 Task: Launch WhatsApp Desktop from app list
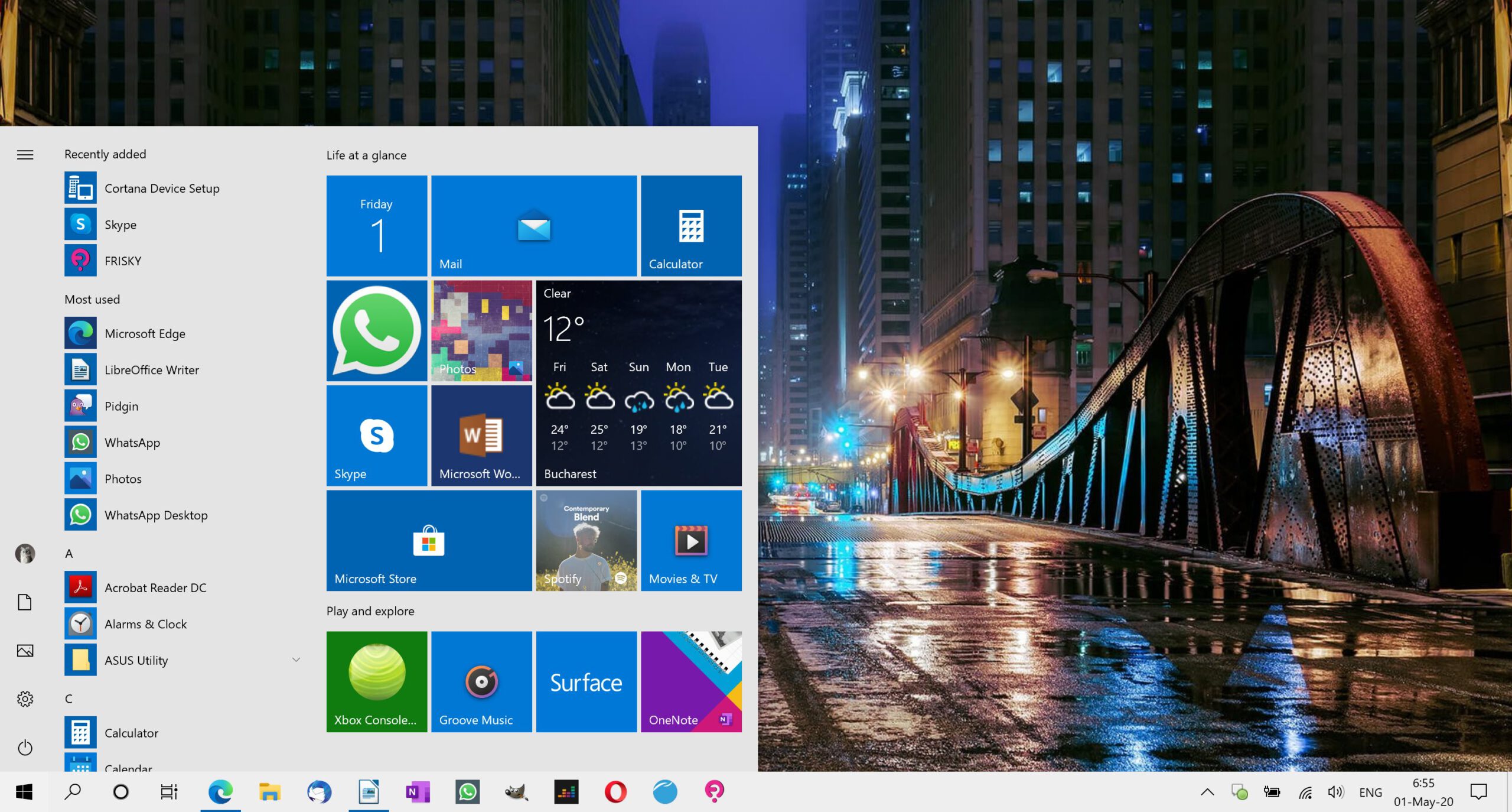pos(183,515)
